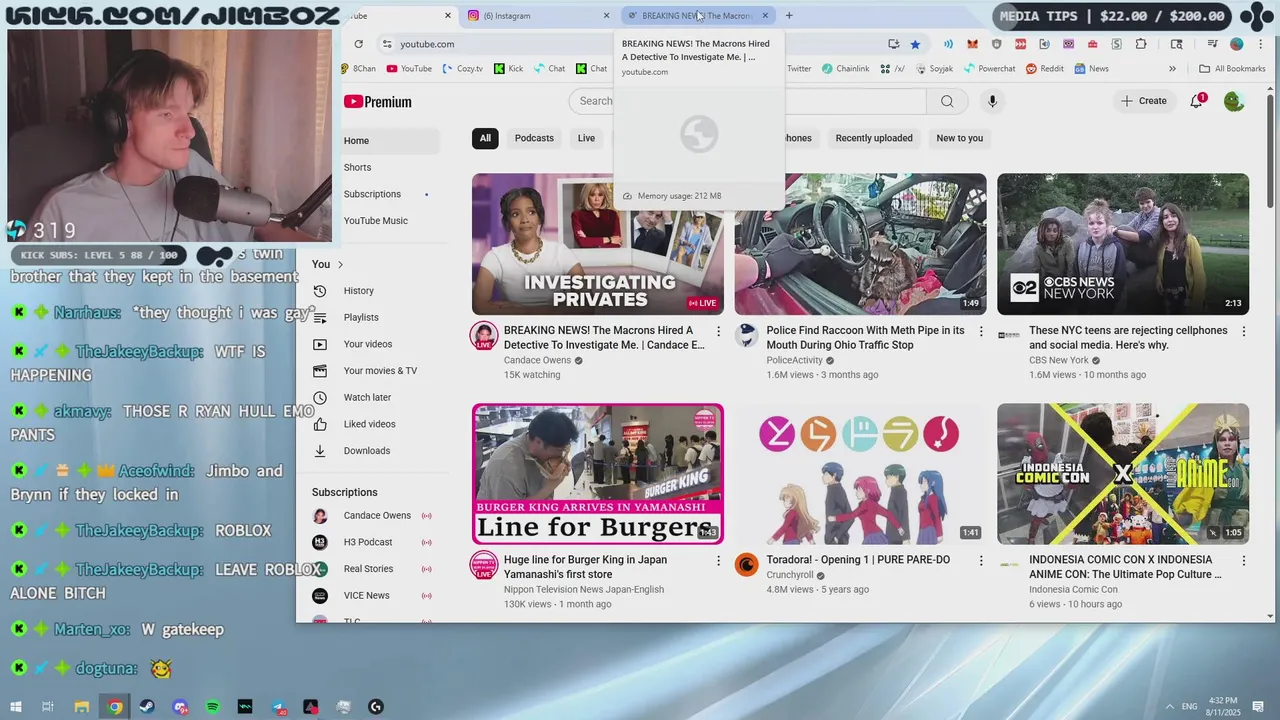Close the Instagram tab
This screenshot has height=720, width=1280.
606,16
